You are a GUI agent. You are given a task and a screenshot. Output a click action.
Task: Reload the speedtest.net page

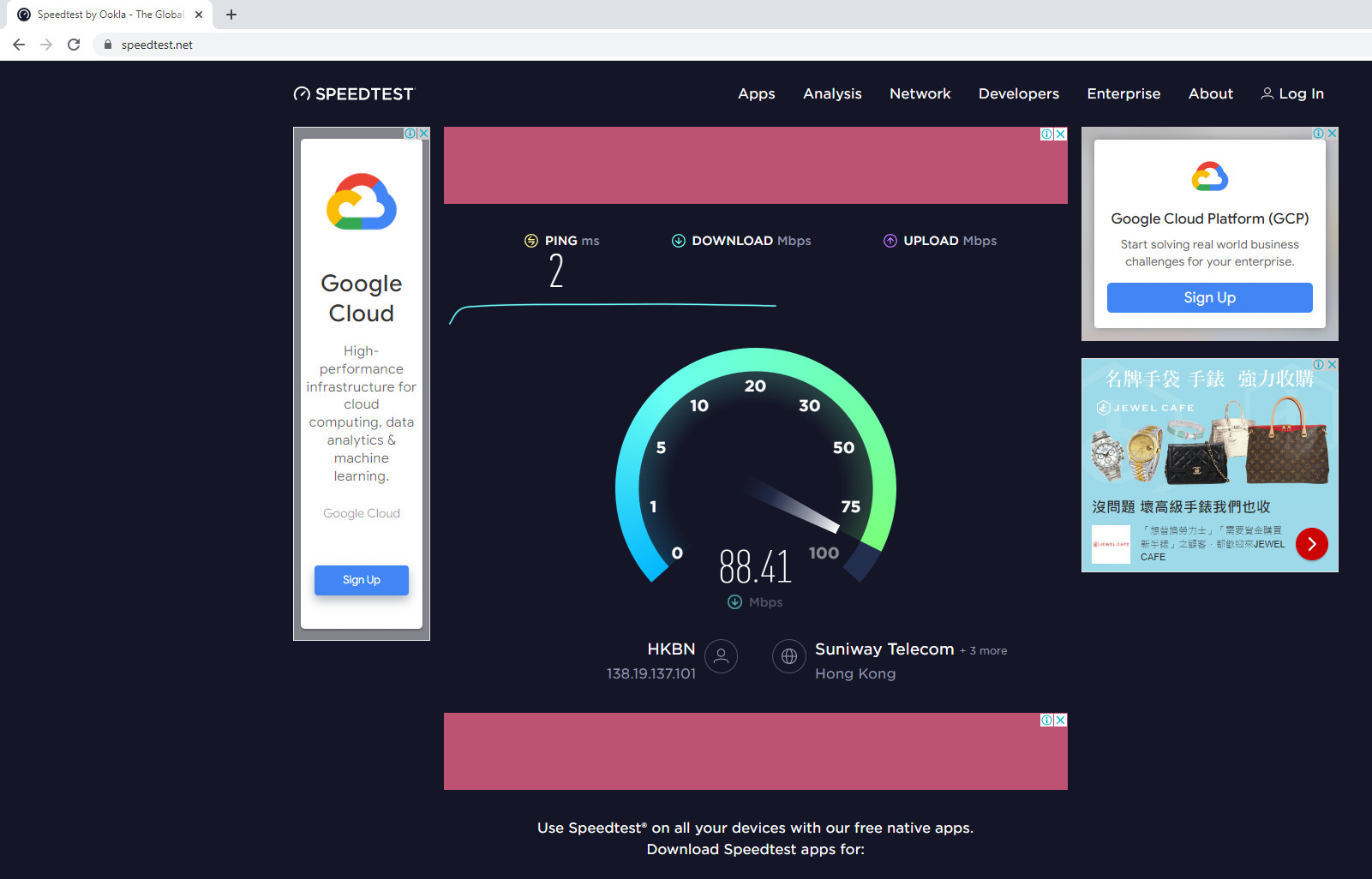74,45
